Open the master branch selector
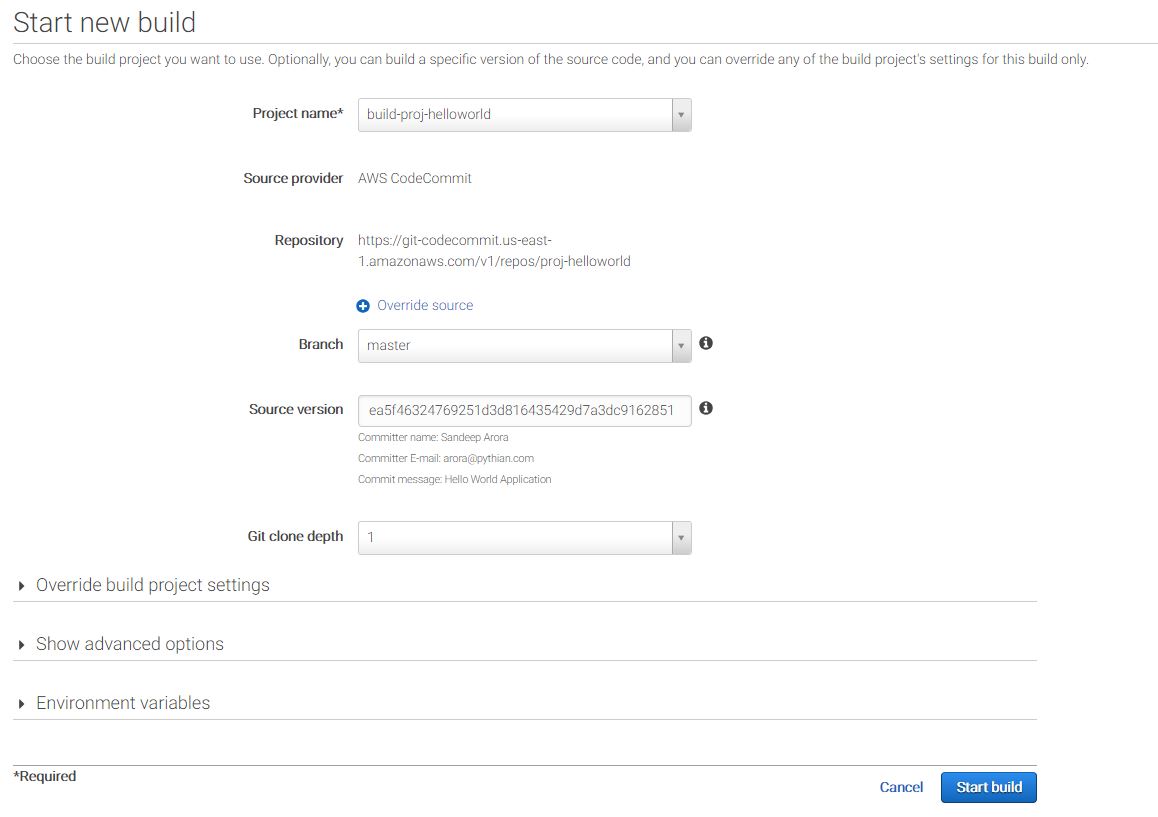Screen dimensions: 1158x817 point(514,346)
